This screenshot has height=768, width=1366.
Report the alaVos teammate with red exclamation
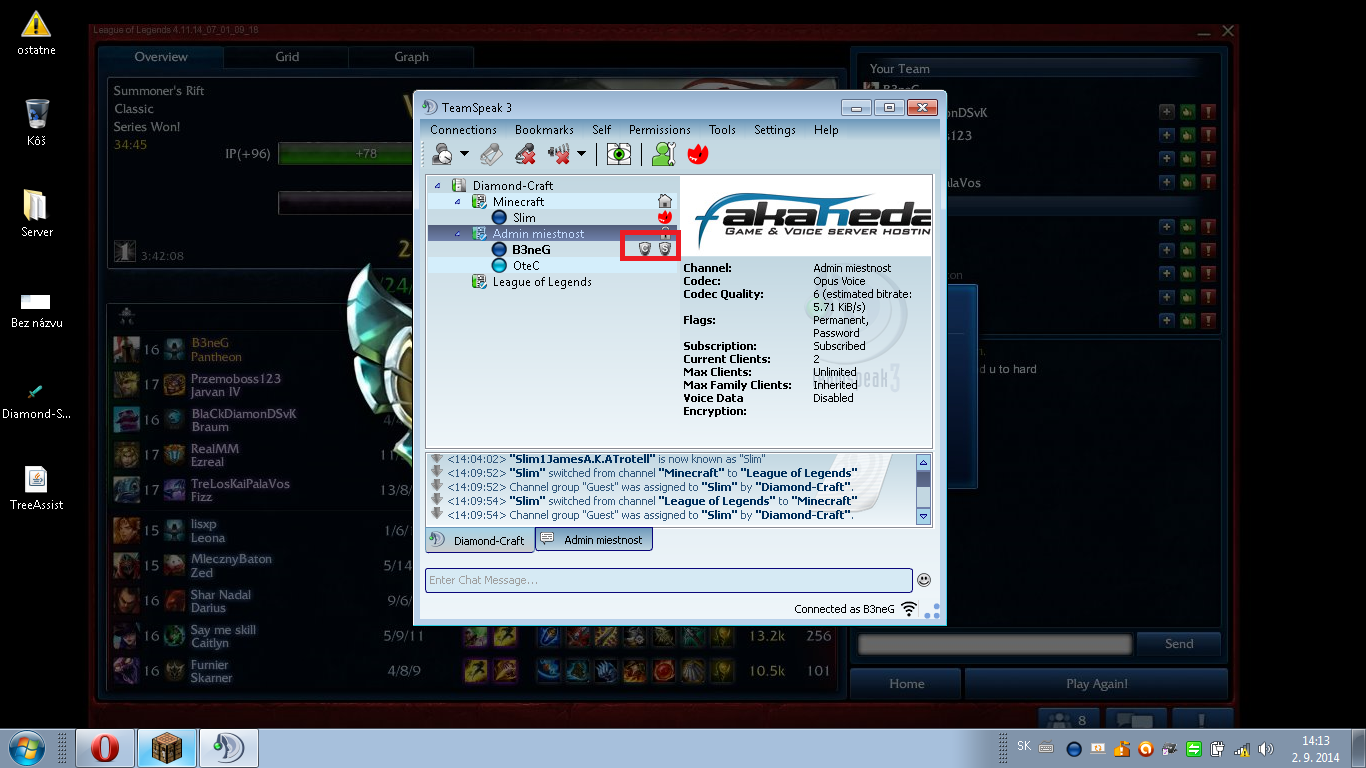pyautogui.click(x=1208, y=183)
